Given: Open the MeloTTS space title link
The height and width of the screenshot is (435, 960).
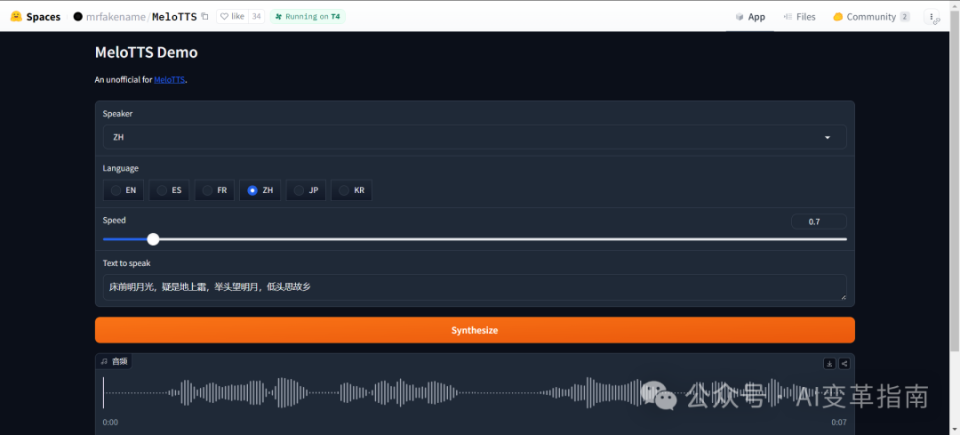Looking at the screenshot, I should (174, 17).
